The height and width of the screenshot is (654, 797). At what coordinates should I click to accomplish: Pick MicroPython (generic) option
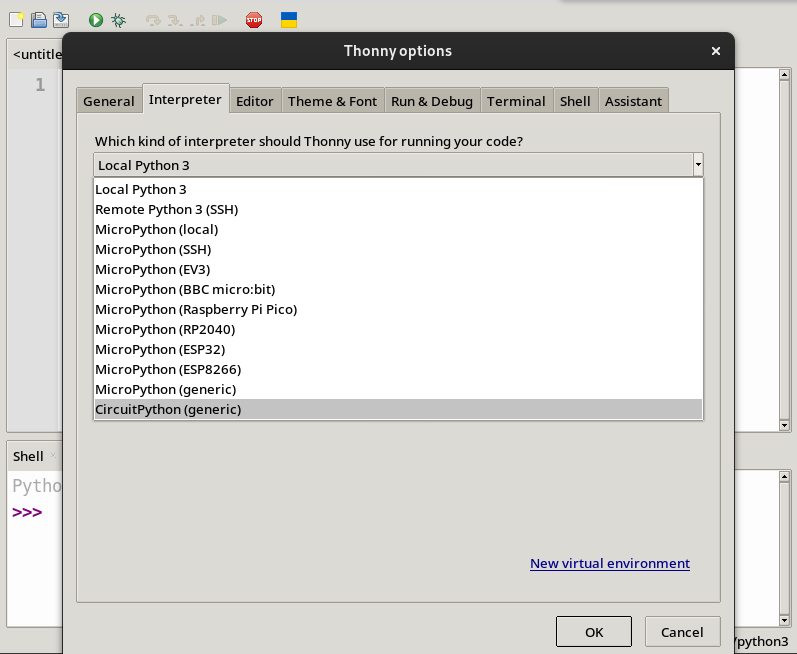tap(398, 389)
